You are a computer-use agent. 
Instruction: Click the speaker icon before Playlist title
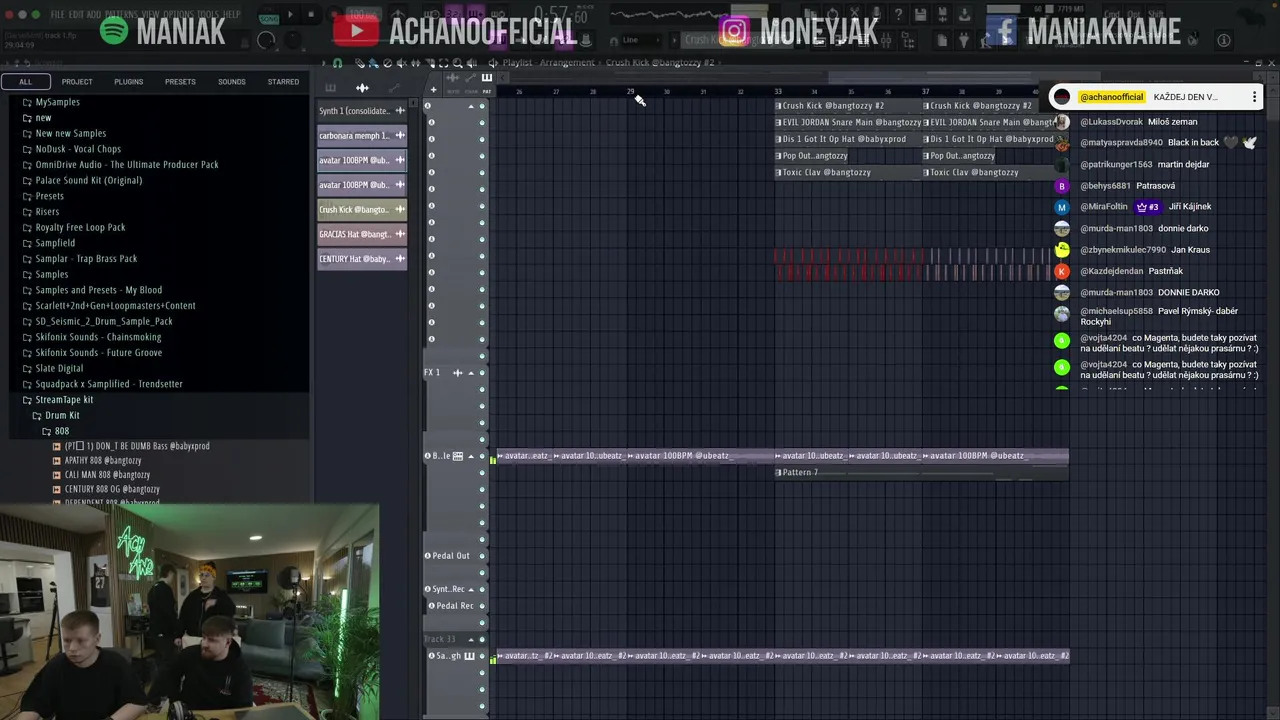click(x=493, y=62)
